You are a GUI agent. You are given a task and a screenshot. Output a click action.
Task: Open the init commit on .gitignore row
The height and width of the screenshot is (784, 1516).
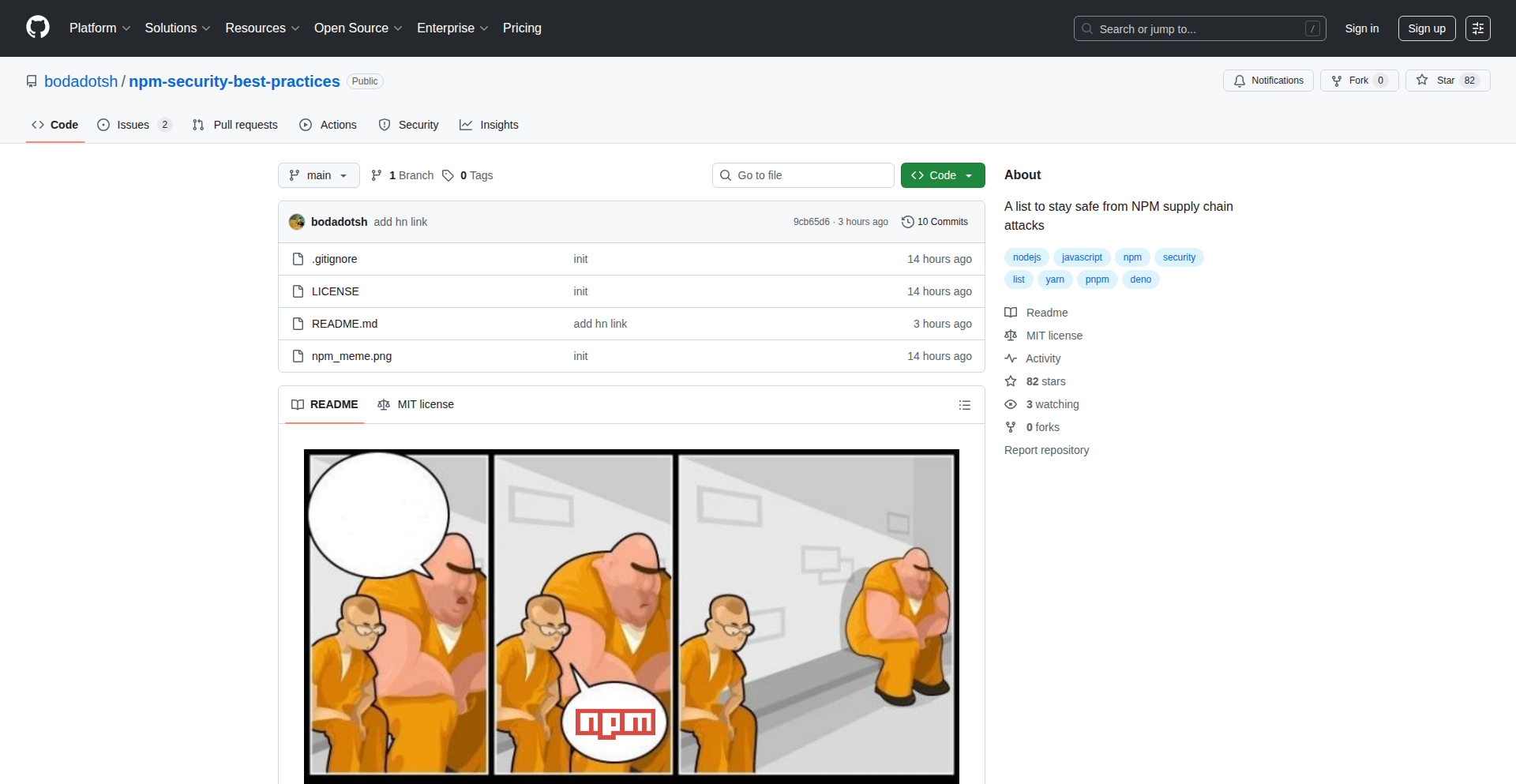tap(580, 259)
